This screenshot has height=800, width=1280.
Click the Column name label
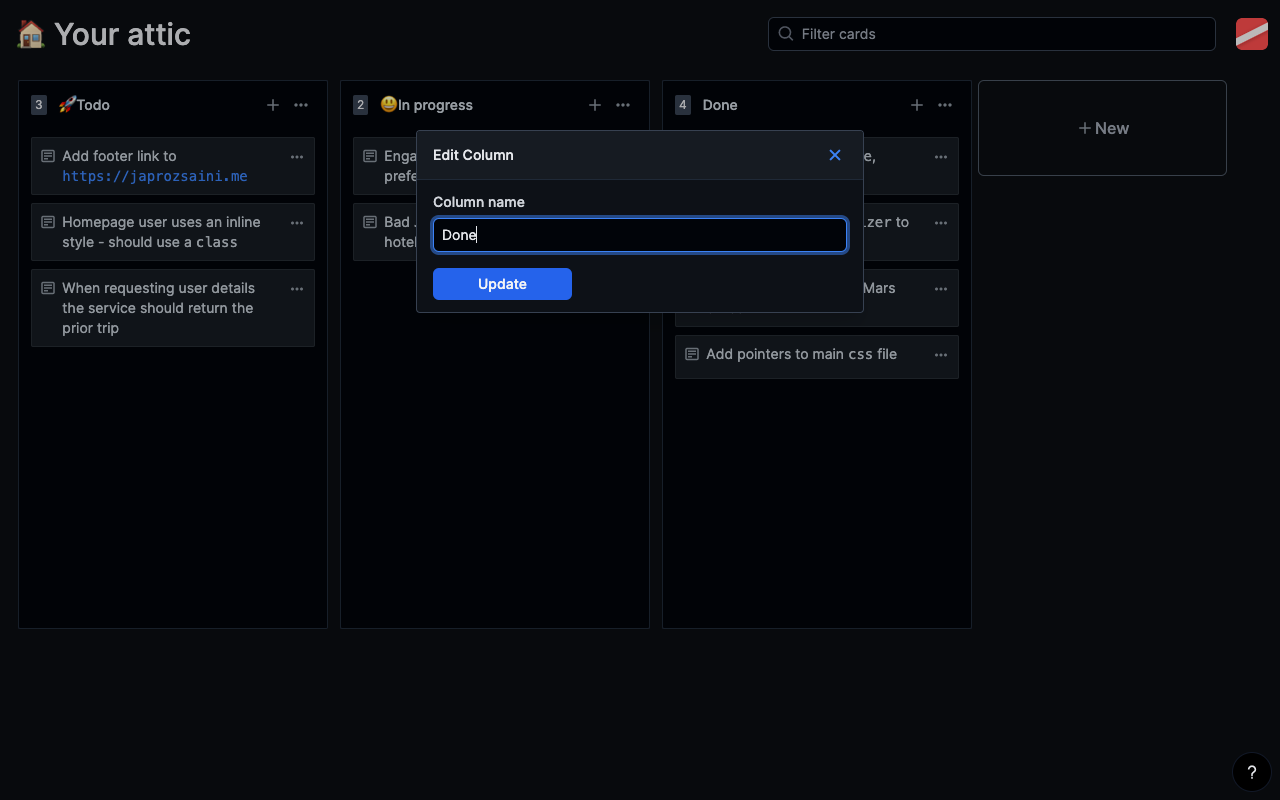click(479, 202)
